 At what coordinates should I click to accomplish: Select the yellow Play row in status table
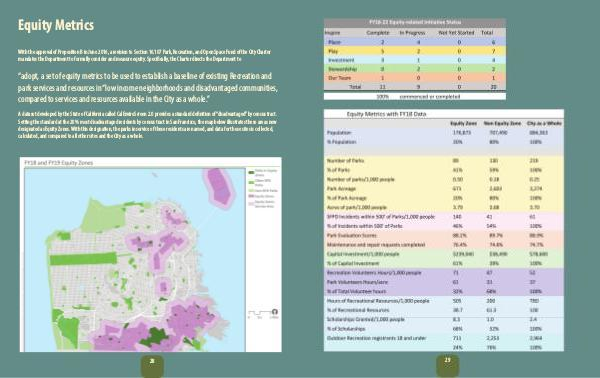click(415, 51)
